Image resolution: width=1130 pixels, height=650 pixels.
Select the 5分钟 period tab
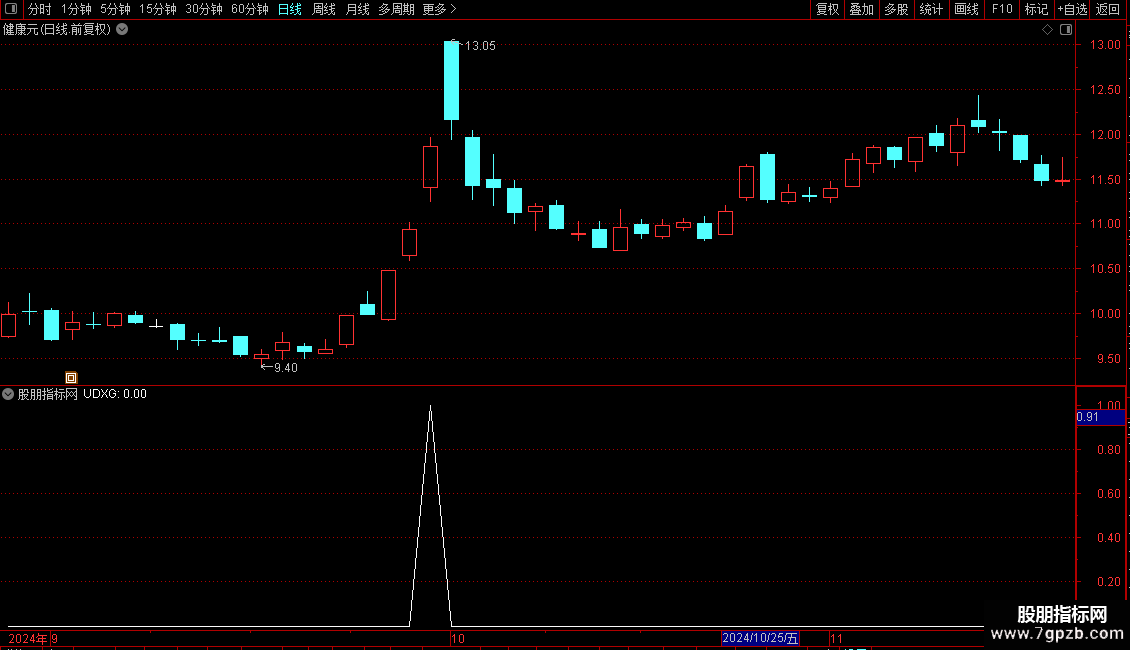coord(115,9)
